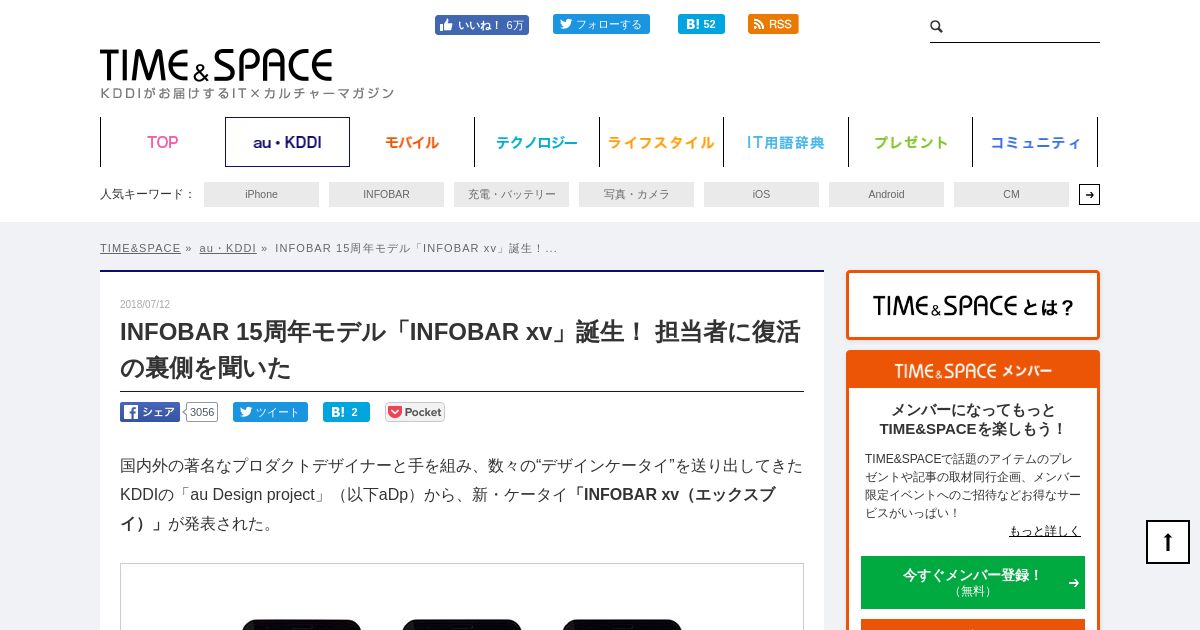The image size is (1200, 630).
Task: Click the Hatena B! 52 button
Action: [701, 24]
